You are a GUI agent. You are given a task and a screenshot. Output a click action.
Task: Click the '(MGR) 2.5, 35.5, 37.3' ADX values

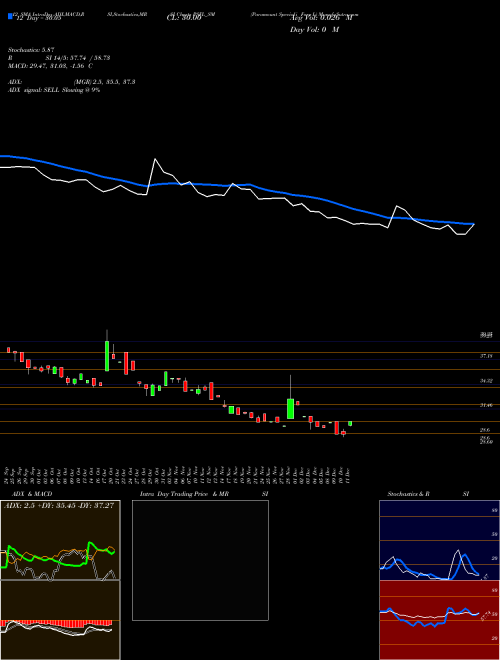(x=104, y=82)
